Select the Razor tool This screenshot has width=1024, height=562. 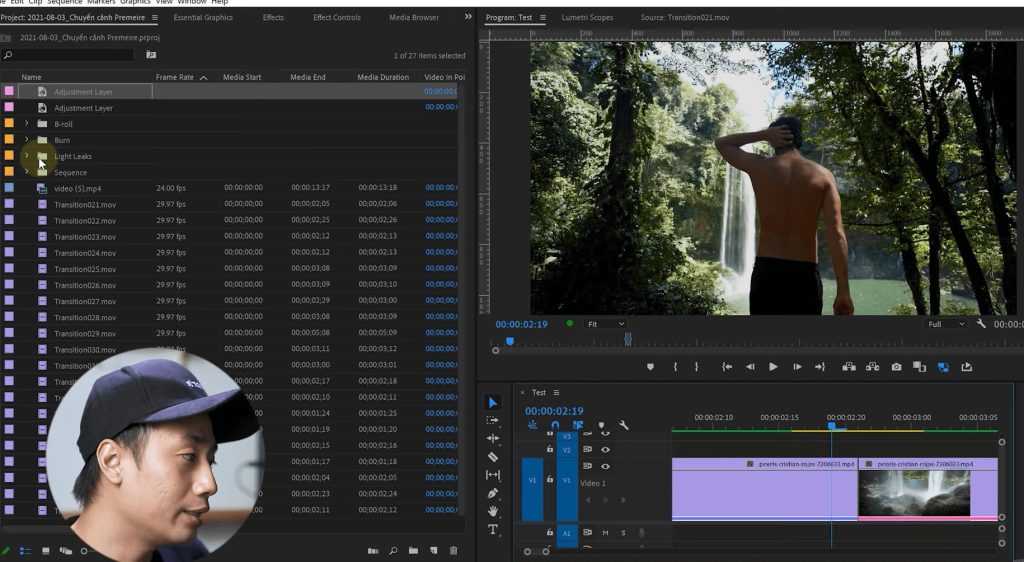tap(493, 457)
